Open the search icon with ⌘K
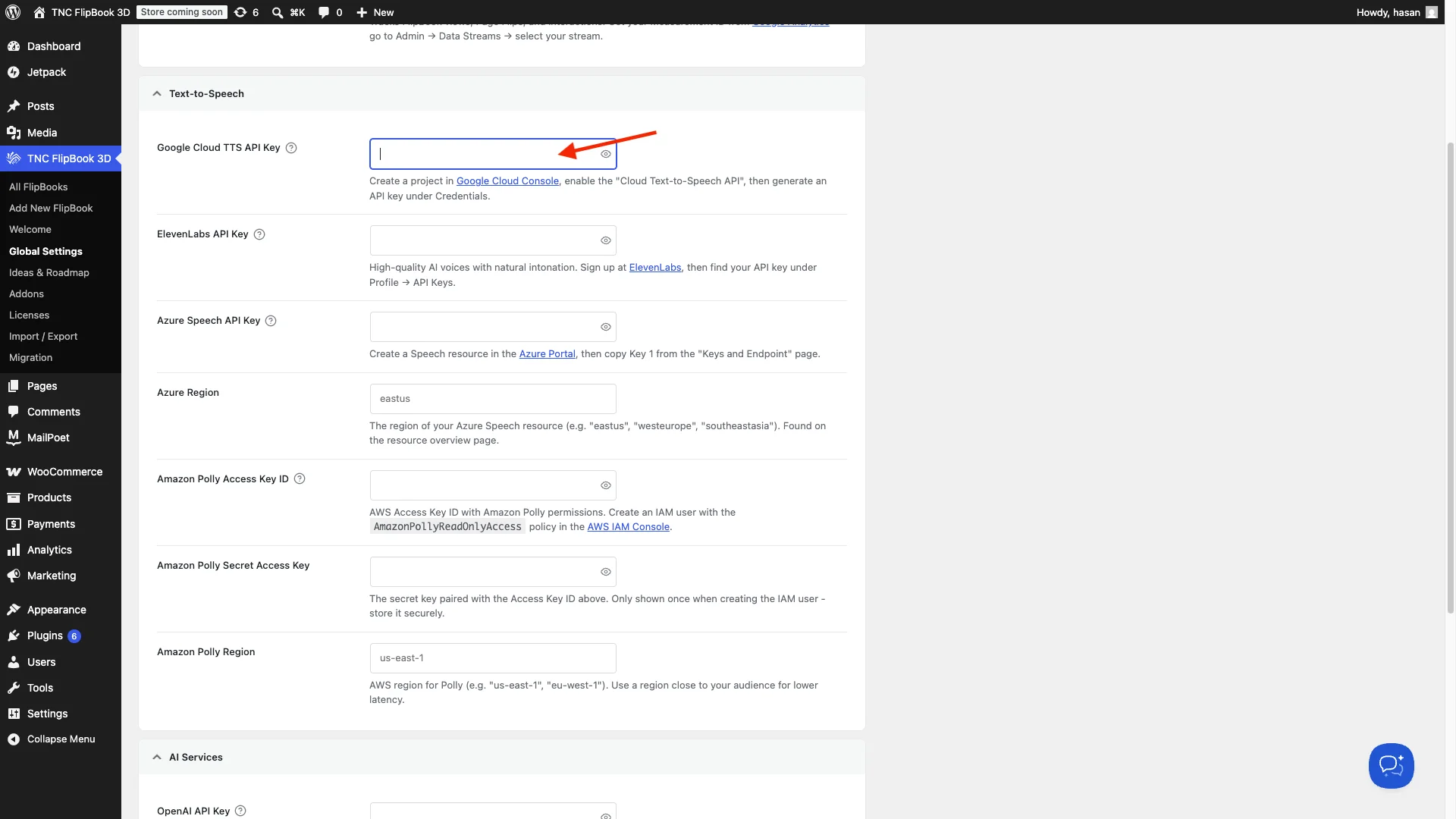This screenshot has width=1456, height=819. click(x=278, y=12)
